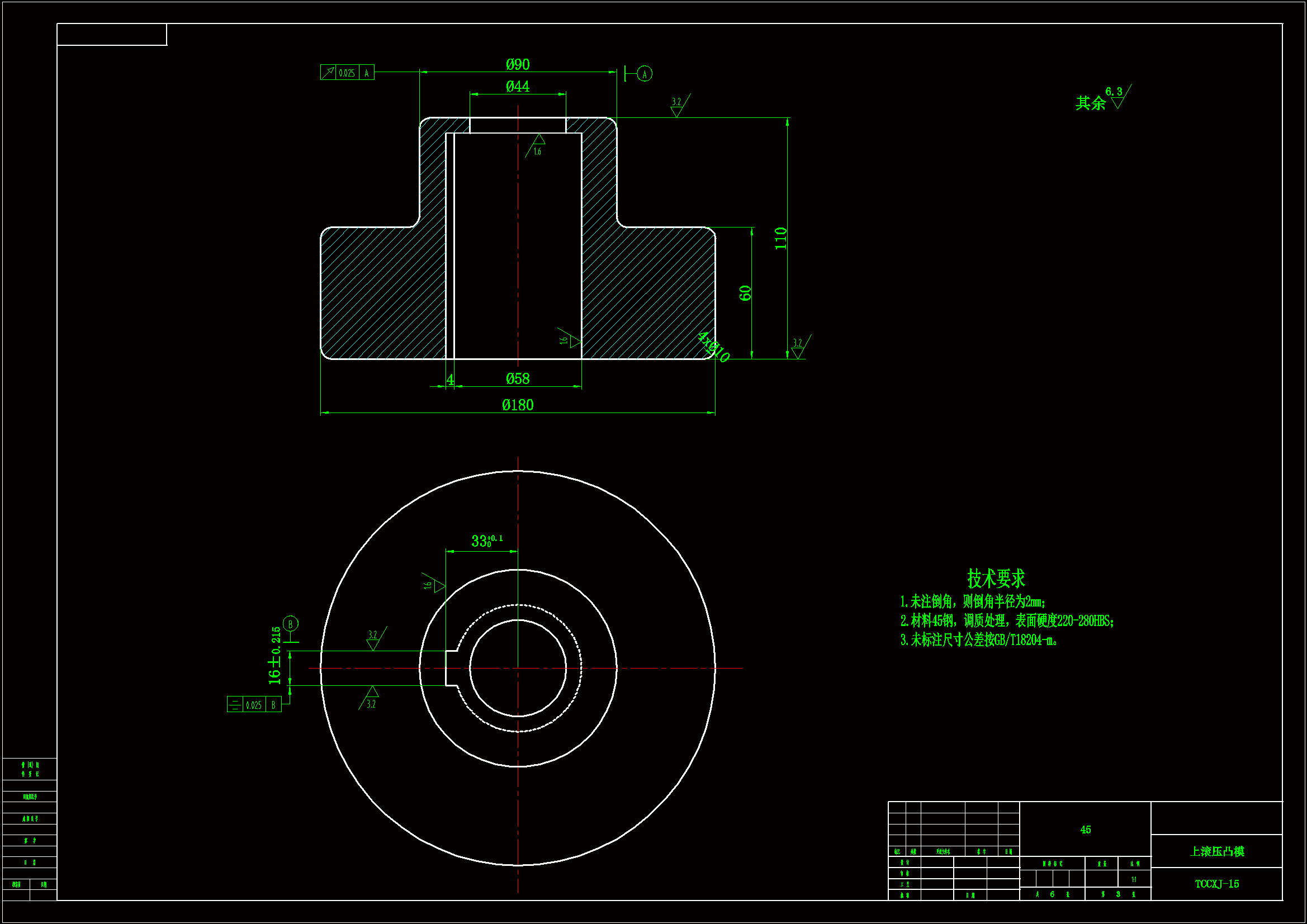1307x924 pixels.
Task: Click the 技术要求 heading text
Action: pos(996,579)
